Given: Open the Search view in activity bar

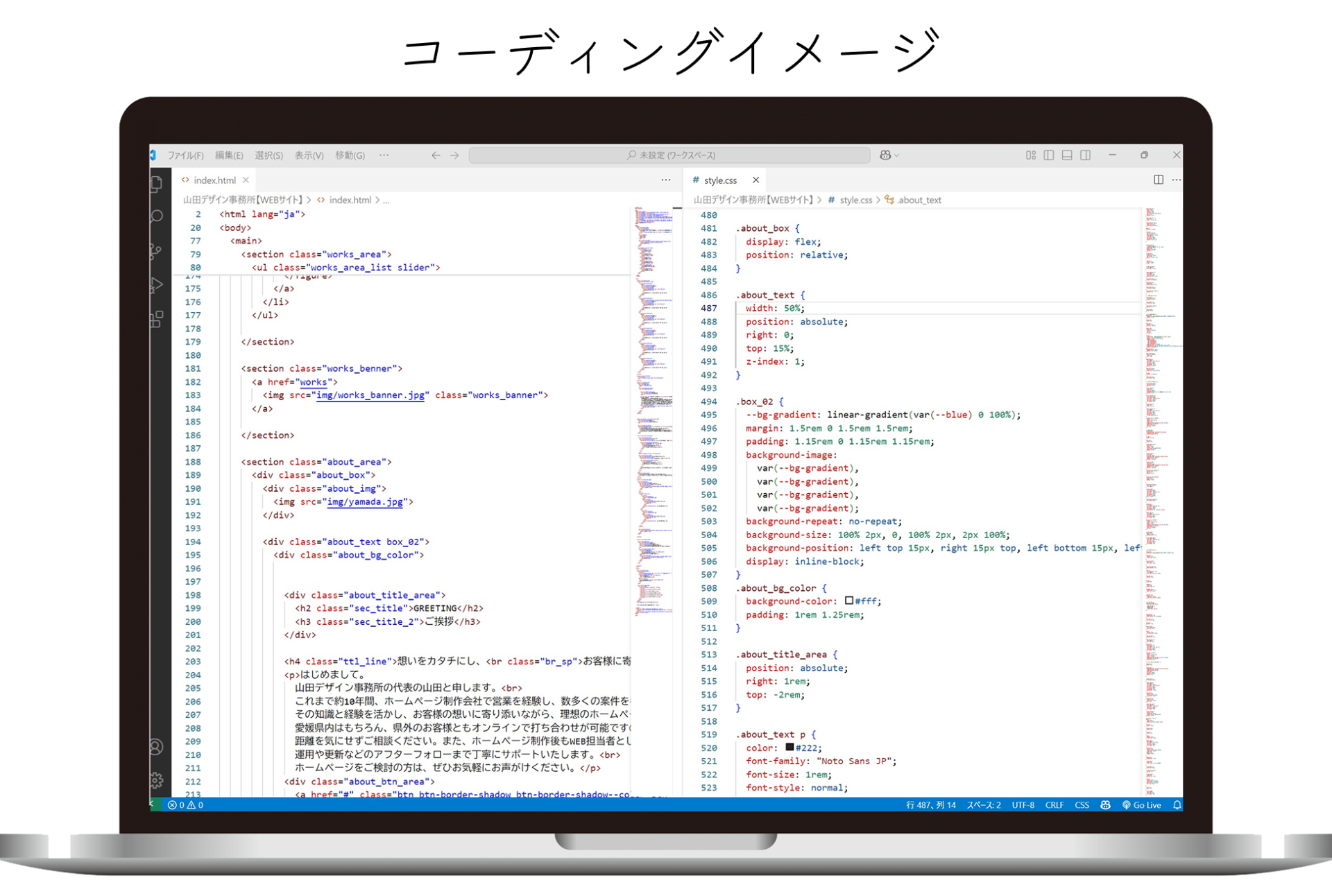Looking at the screenshot, I should (x=157, y=216).
